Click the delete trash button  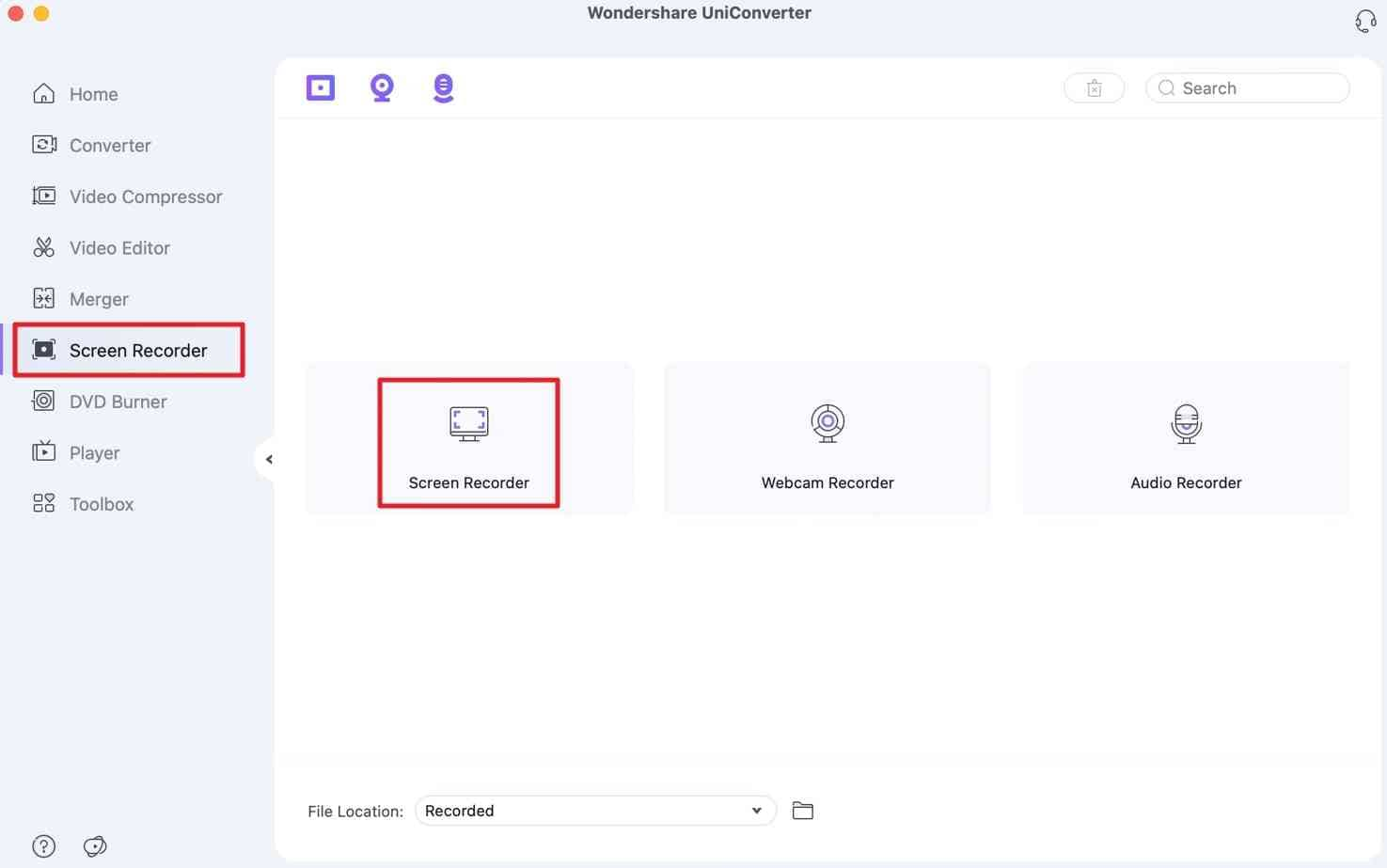(x=1094, y=88)
